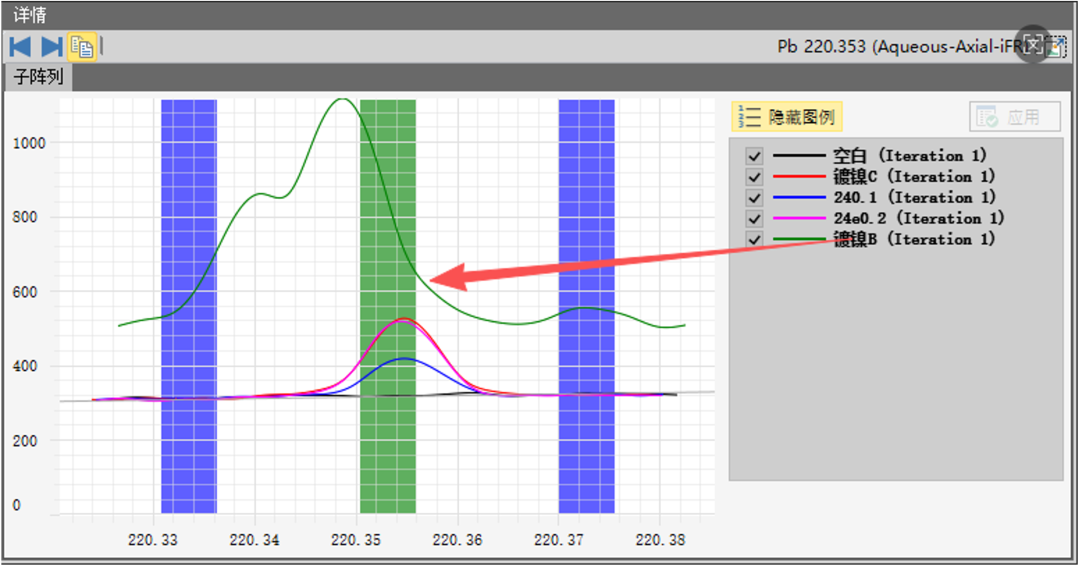The height and width of the screenshot is (566, 1080).
Task: Switch to the 子阵列 tab
Action: click(38, 77)
